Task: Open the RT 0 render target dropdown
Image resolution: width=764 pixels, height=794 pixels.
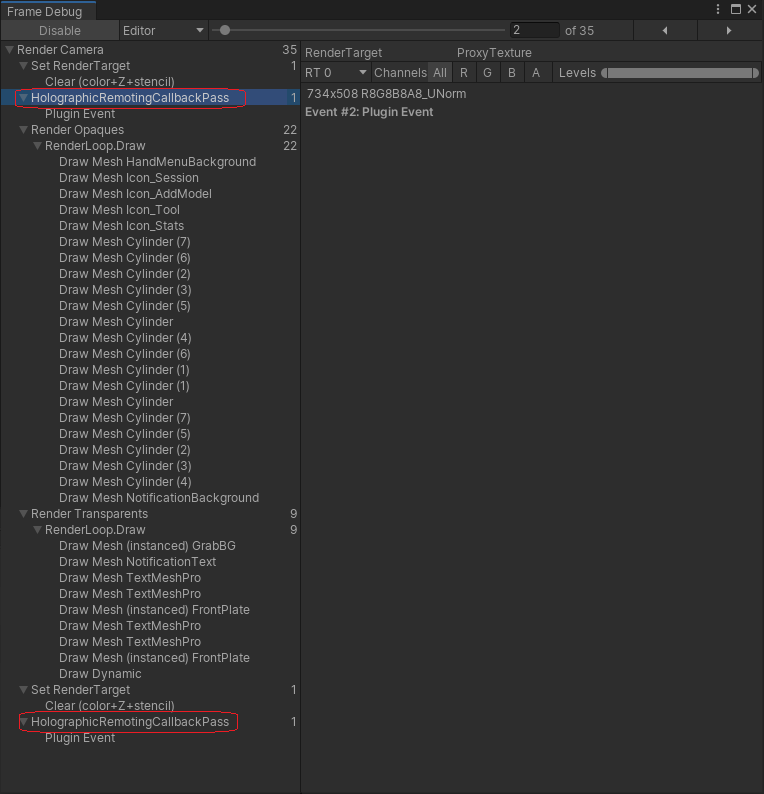Action: coord(336,73)
